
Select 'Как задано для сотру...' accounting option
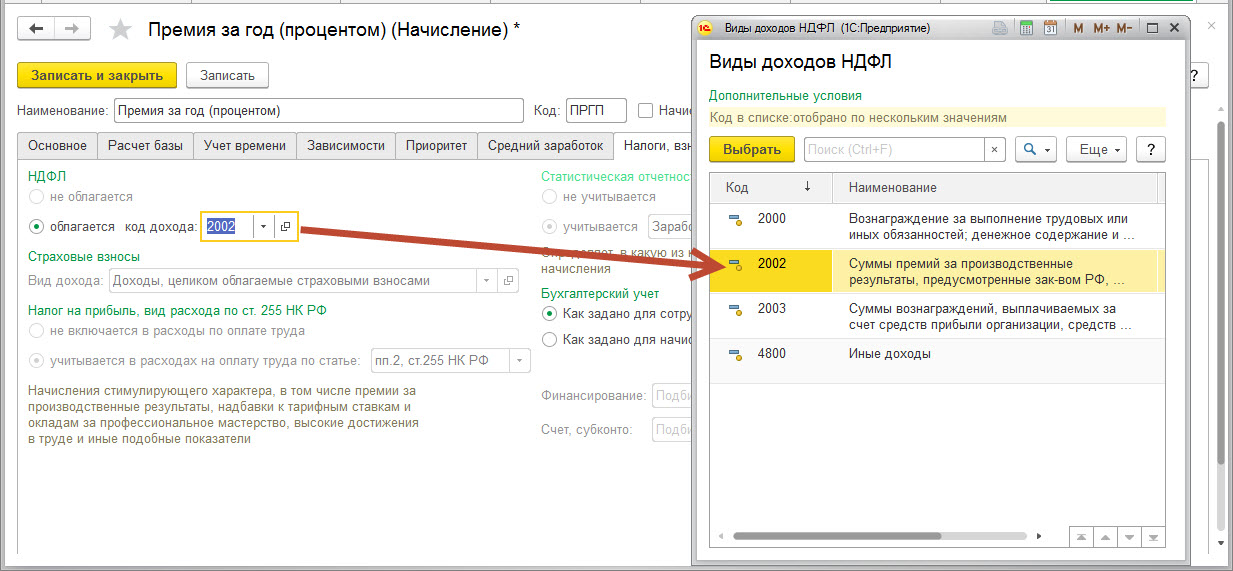click(x=549, y=313)
